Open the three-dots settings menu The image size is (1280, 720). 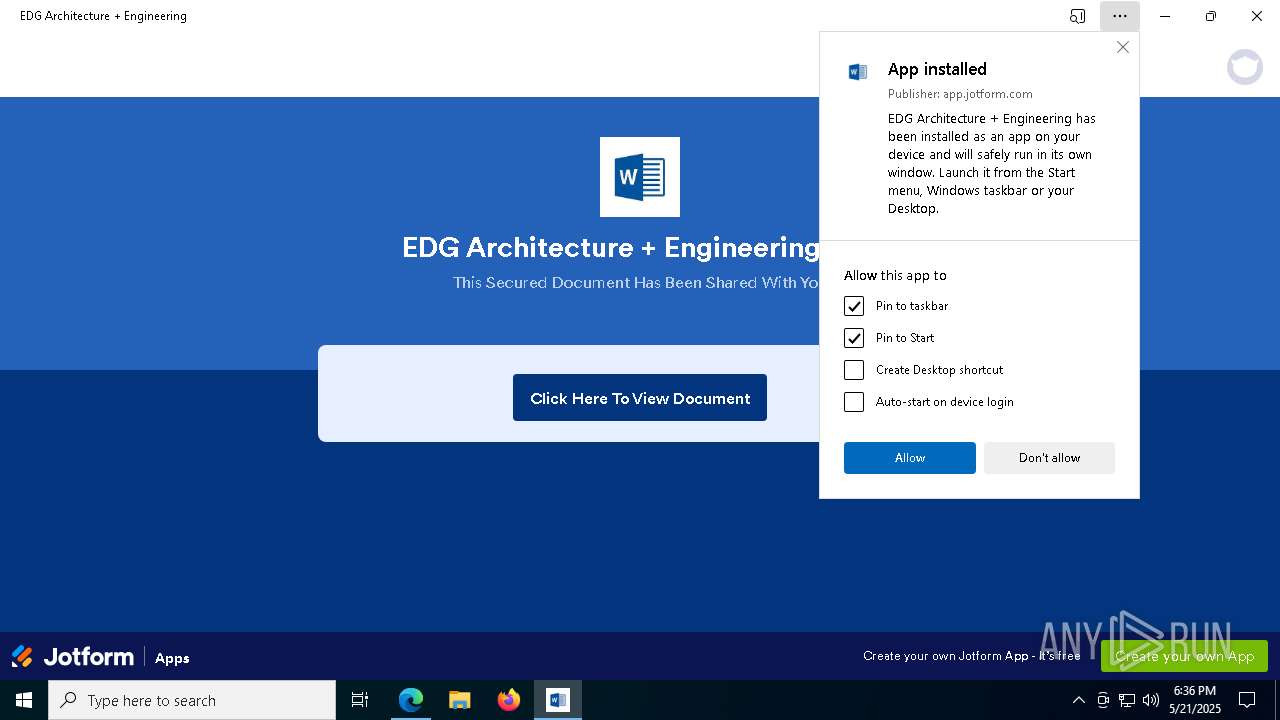coord(1119,16)
